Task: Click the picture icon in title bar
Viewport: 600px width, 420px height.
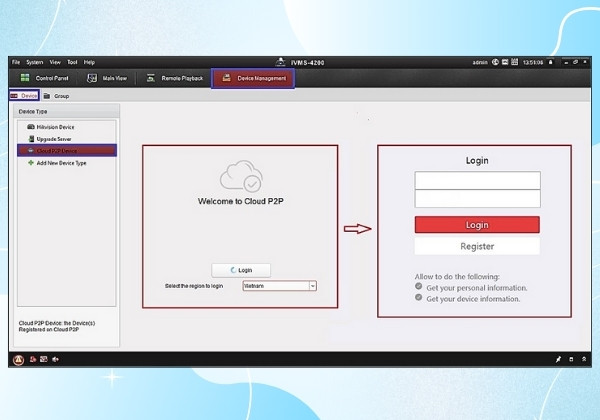Action: [x=505, y=62]
